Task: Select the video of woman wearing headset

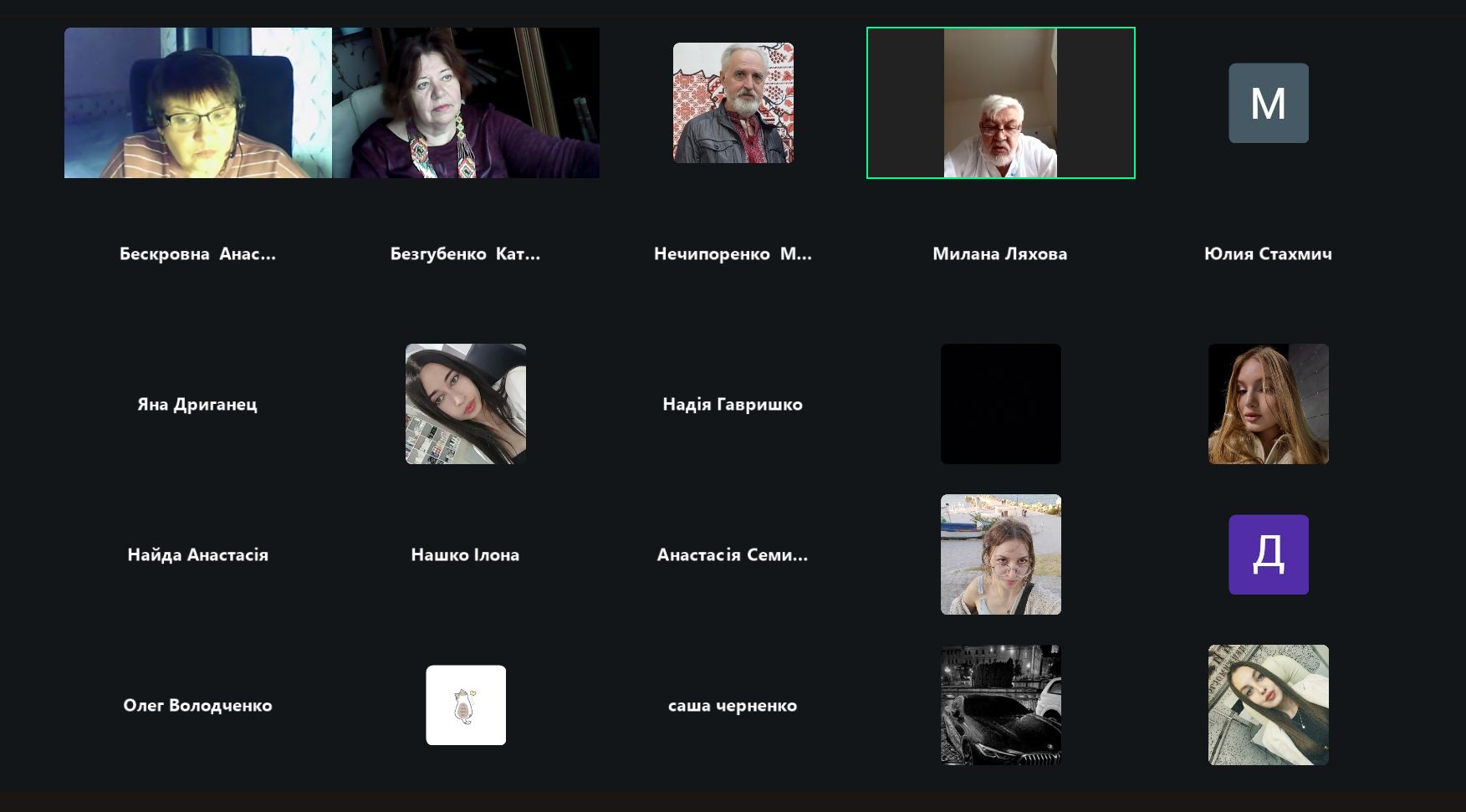Action: click(198, 103)
